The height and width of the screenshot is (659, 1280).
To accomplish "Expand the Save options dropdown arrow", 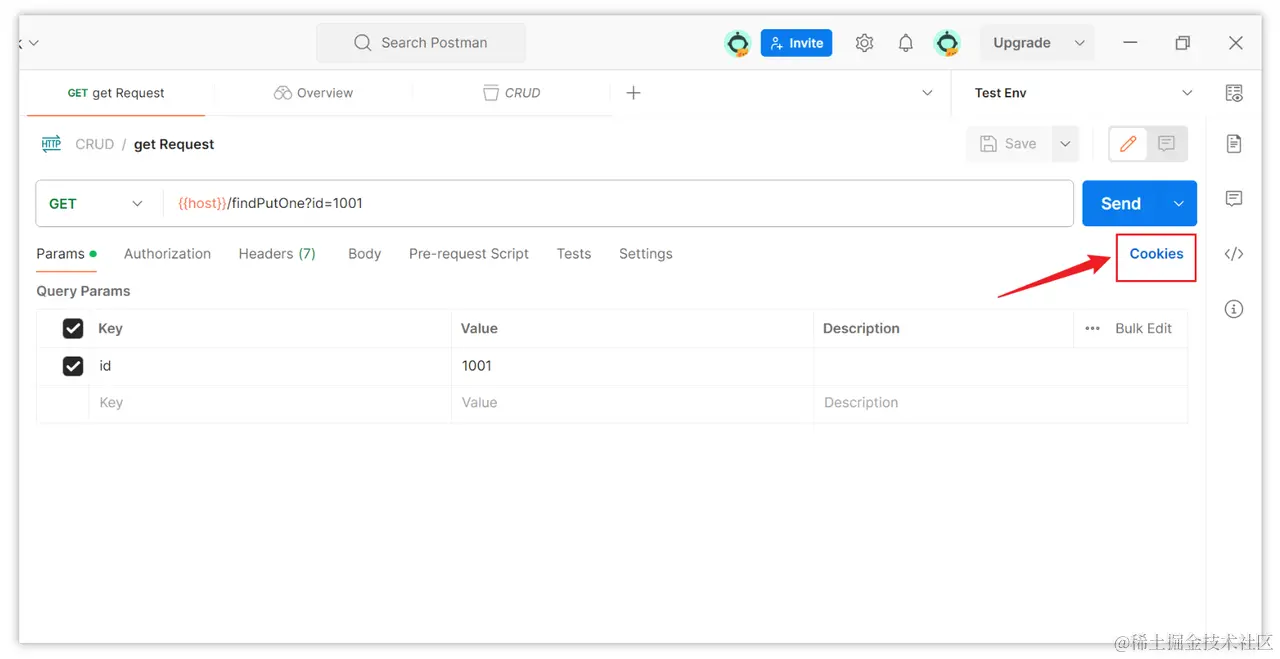I will tap(1065, 144).
